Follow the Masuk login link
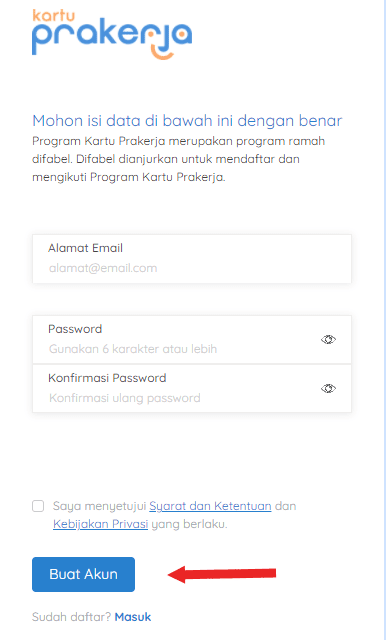The image size is (386, 640). (x=133, y=617)
